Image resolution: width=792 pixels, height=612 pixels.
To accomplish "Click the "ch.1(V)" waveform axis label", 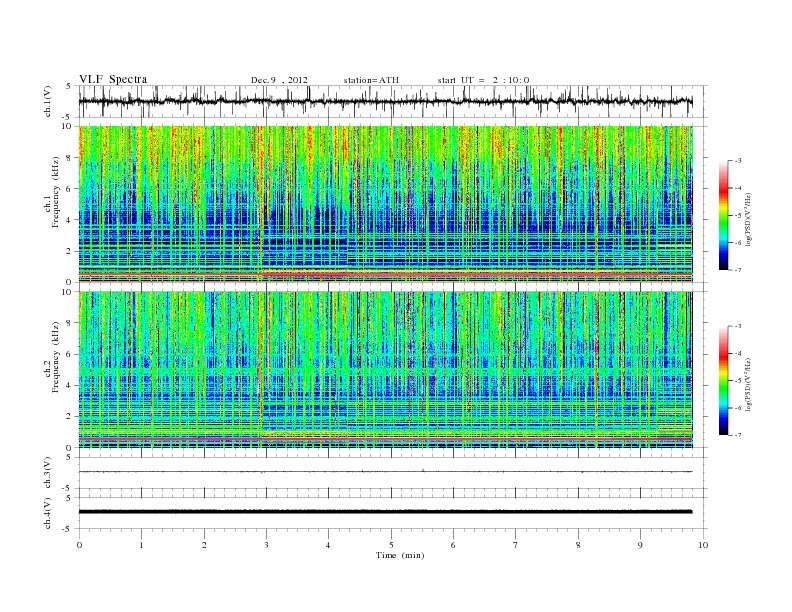I will click(48, 101).
